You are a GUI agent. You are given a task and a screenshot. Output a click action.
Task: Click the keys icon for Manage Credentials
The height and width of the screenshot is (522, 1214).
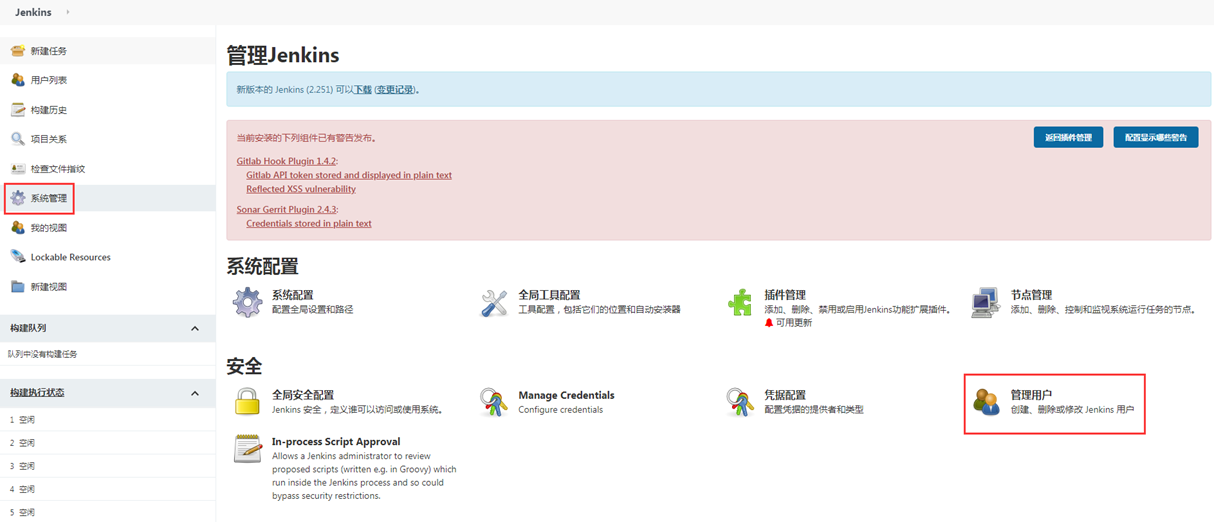click(494, 402)
